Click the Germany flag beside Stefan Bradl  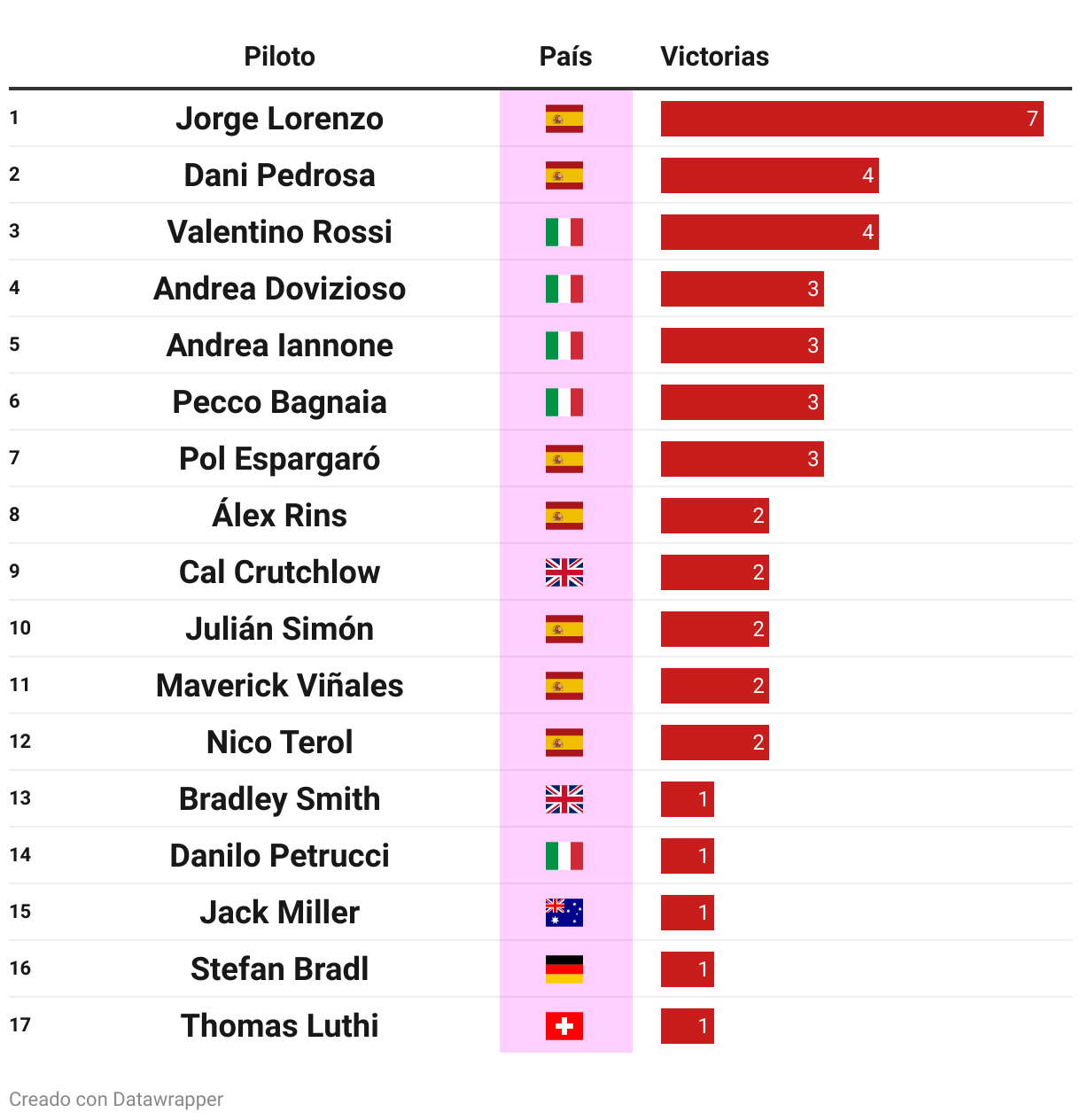pos(564,969)
